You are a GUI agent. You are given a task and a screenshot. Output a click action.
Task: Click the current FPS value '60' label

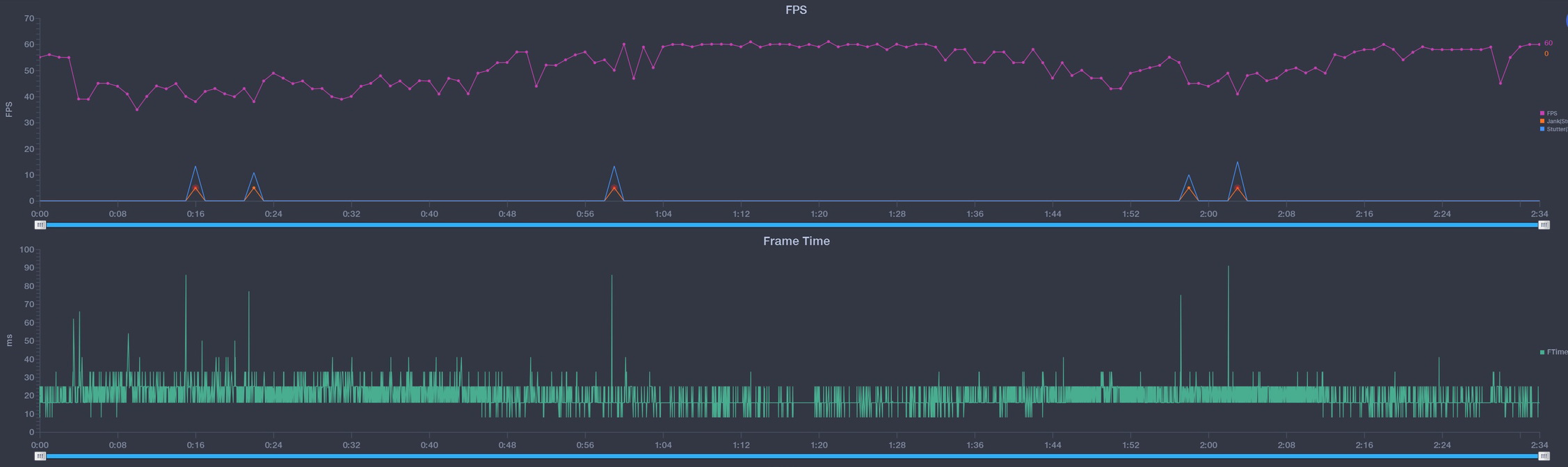click(1549, 43)
